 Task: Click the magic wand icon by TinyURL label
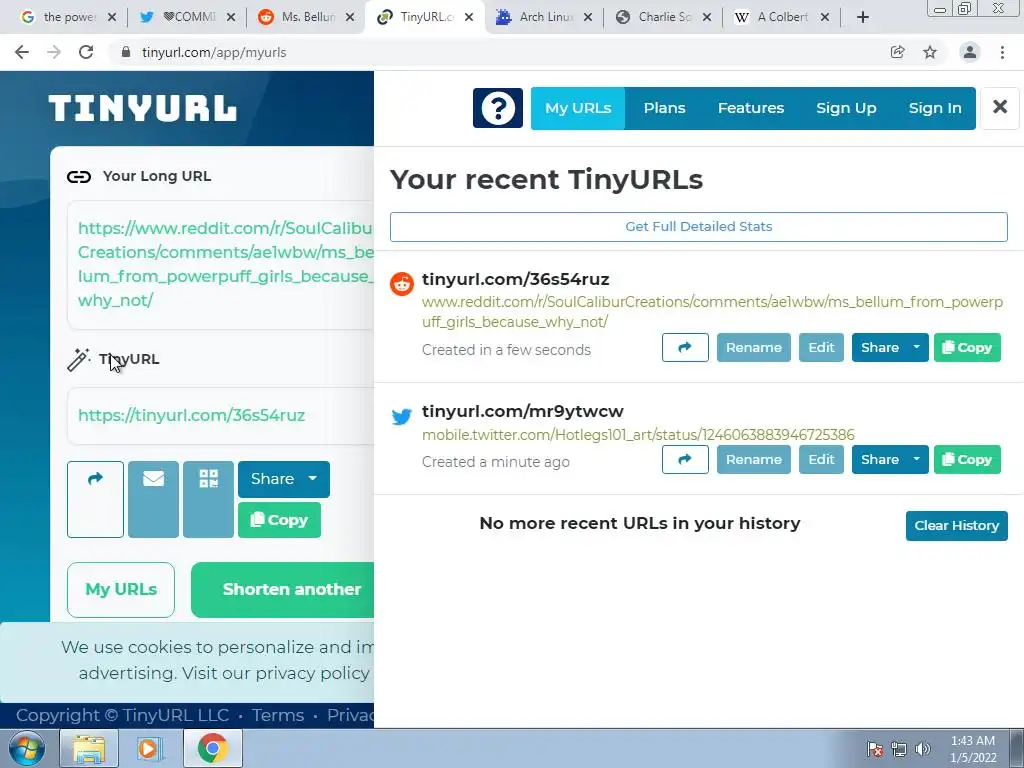78,359
